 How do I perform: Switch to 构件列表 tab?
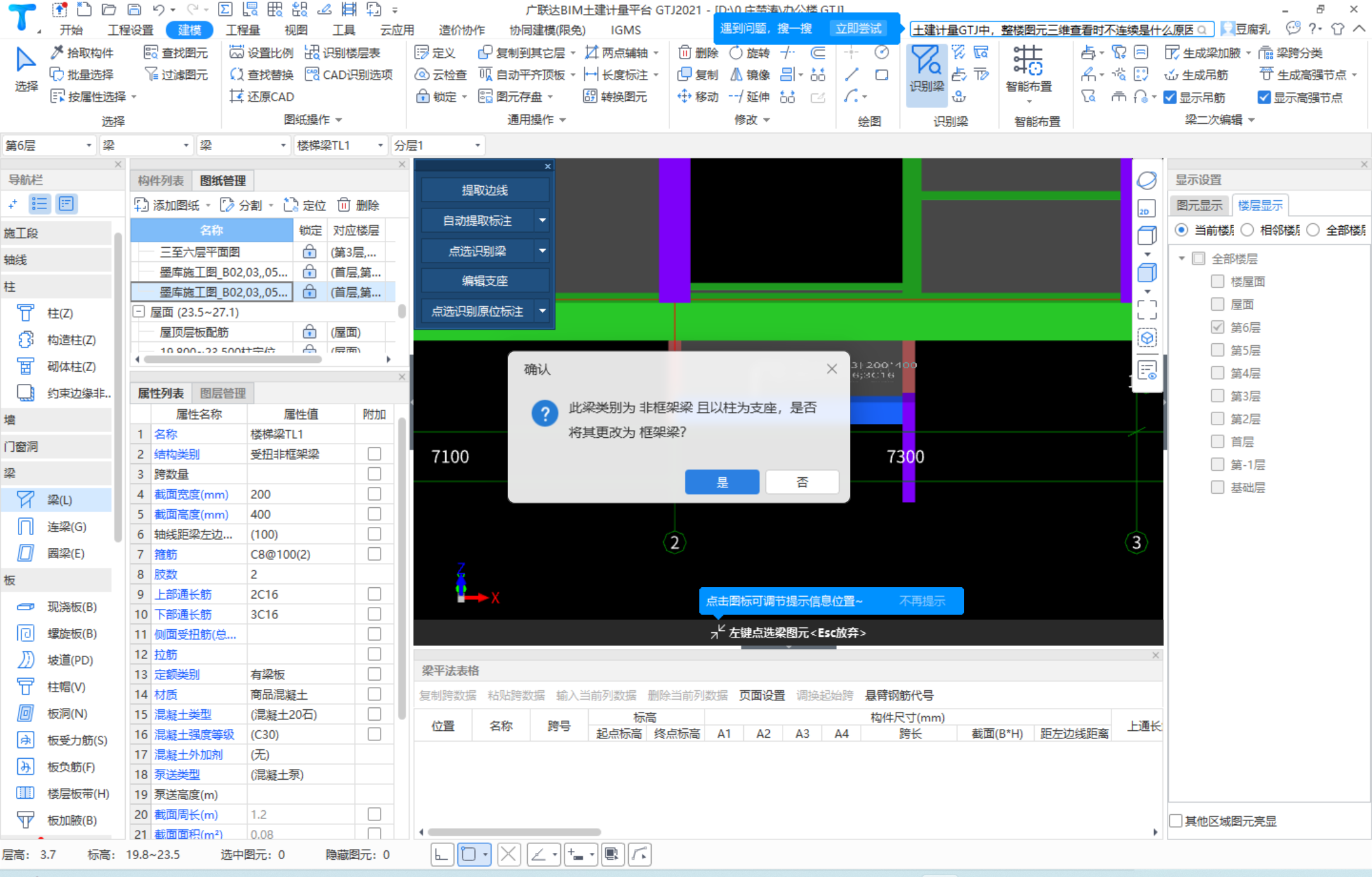[x=161, y=181]
